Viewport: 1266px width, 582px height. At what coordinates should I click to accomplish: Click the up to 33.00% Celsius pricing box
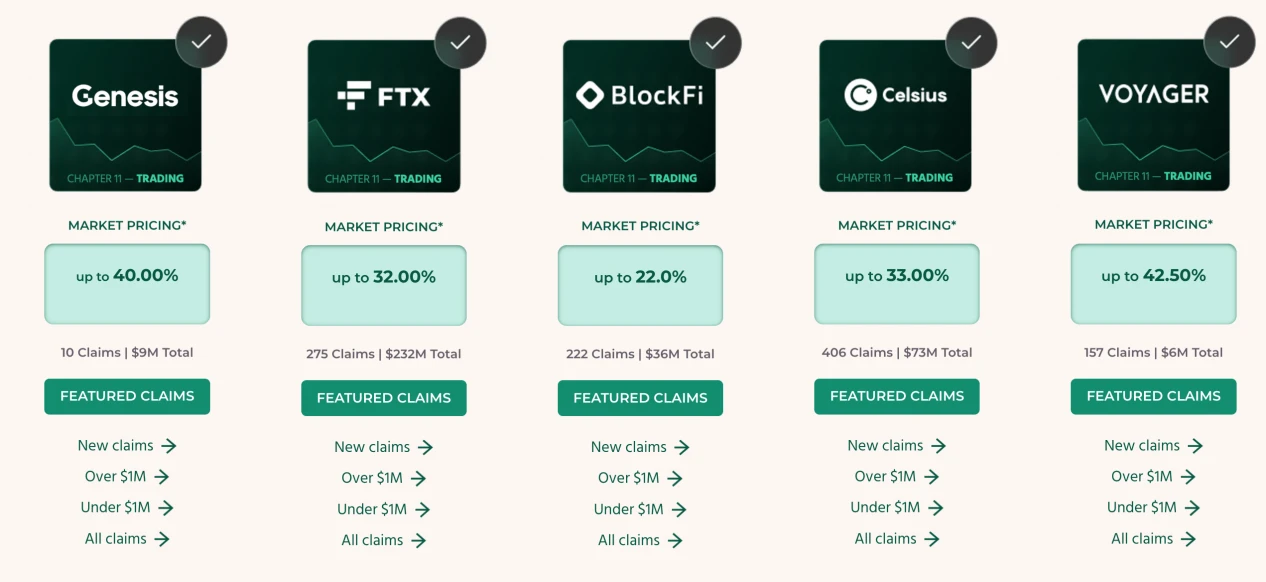[896, 284]
